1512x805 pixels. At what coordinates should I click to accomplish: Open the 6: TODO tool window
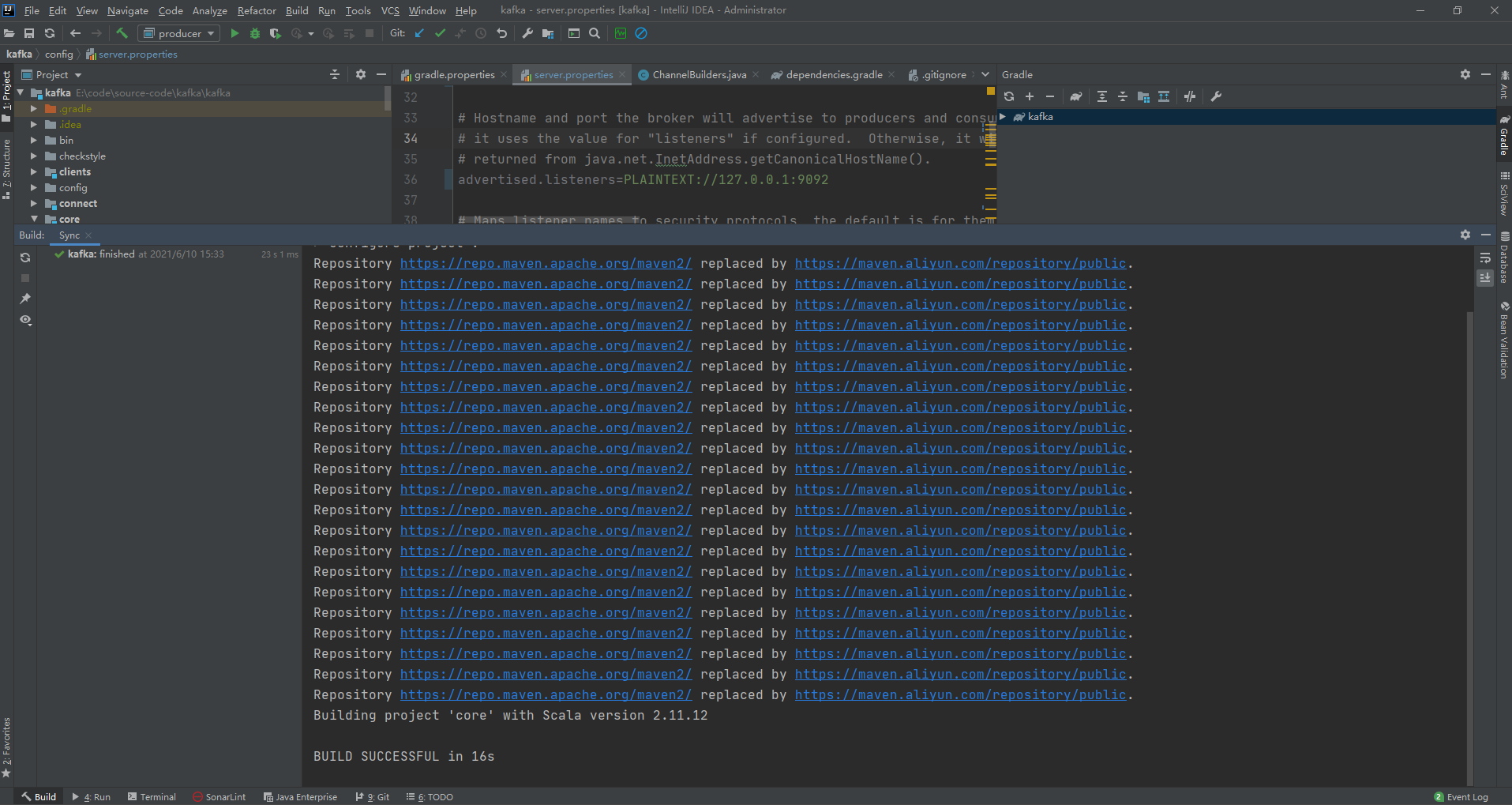pos(430,796)
